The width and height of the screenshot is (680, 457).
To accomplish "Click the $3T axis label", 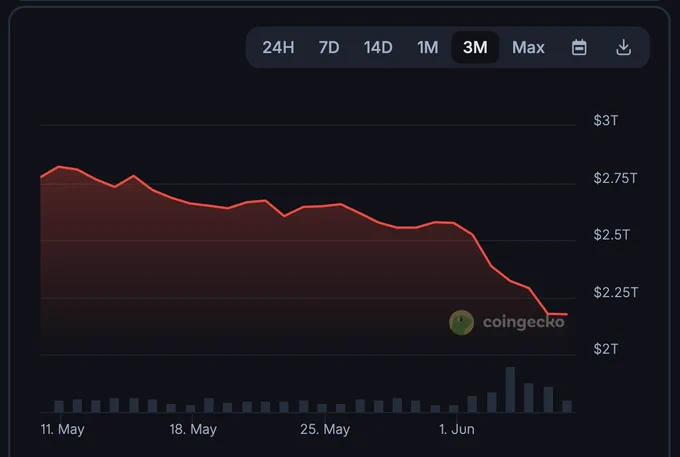I will (605, 120).
